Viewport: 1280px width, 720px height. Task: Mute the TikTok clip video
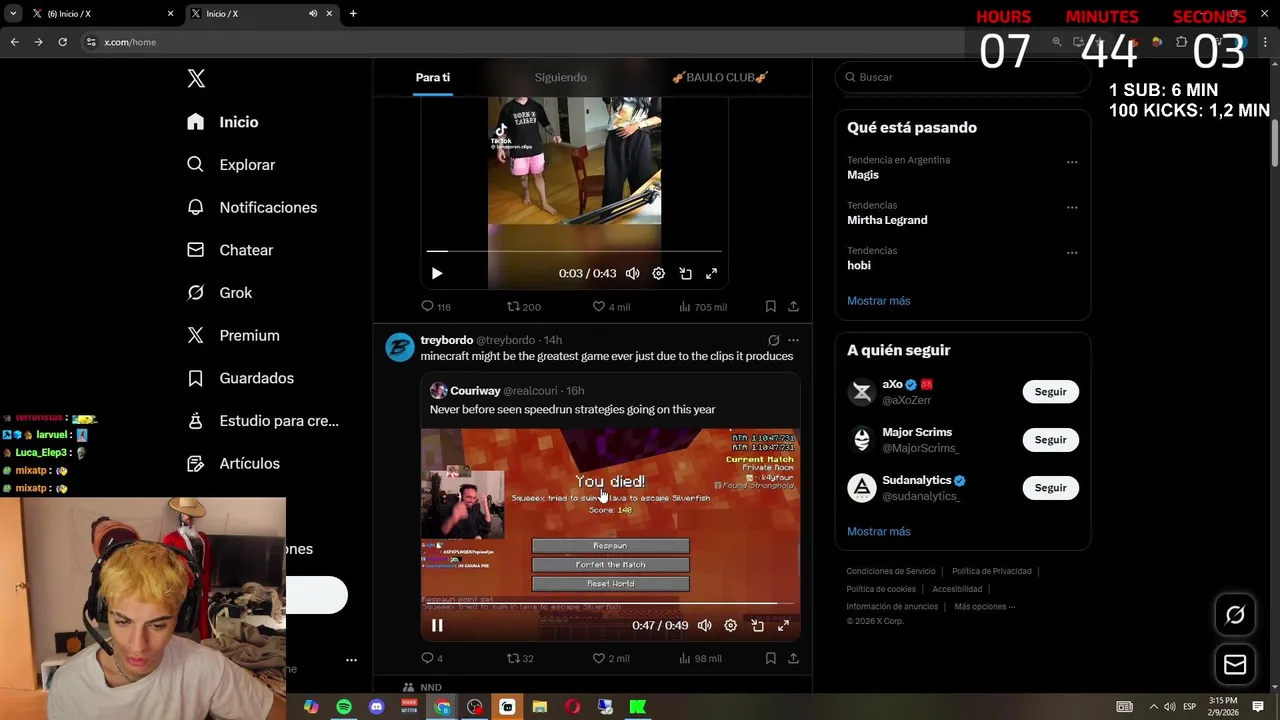(x=633, y=273)
